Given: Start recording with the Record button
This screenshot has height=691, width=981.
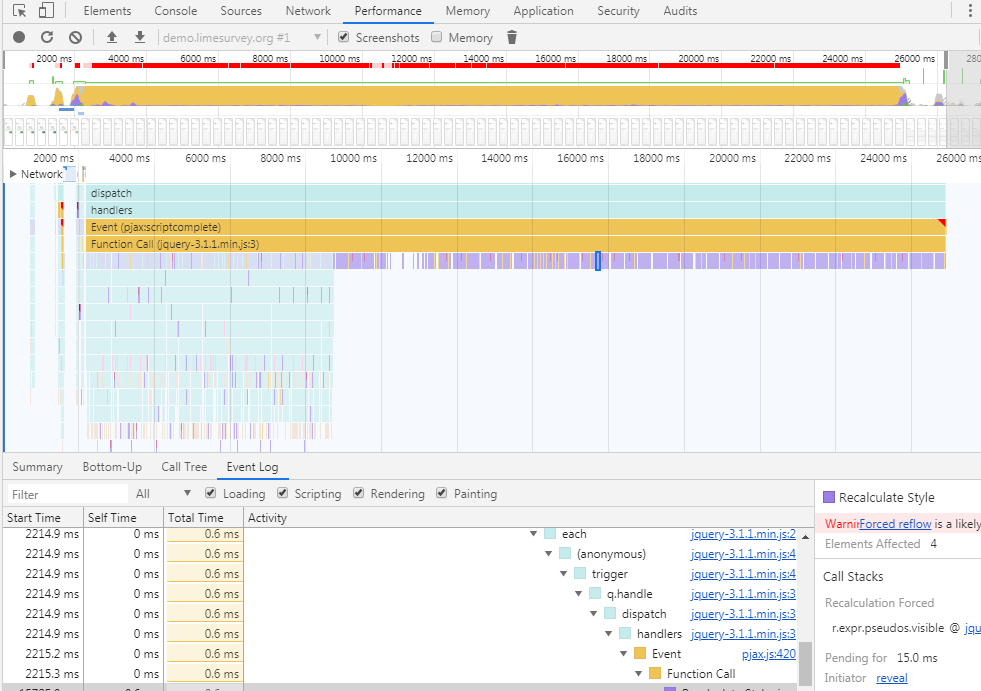Looking at the screenshot, I should [19, 38].
